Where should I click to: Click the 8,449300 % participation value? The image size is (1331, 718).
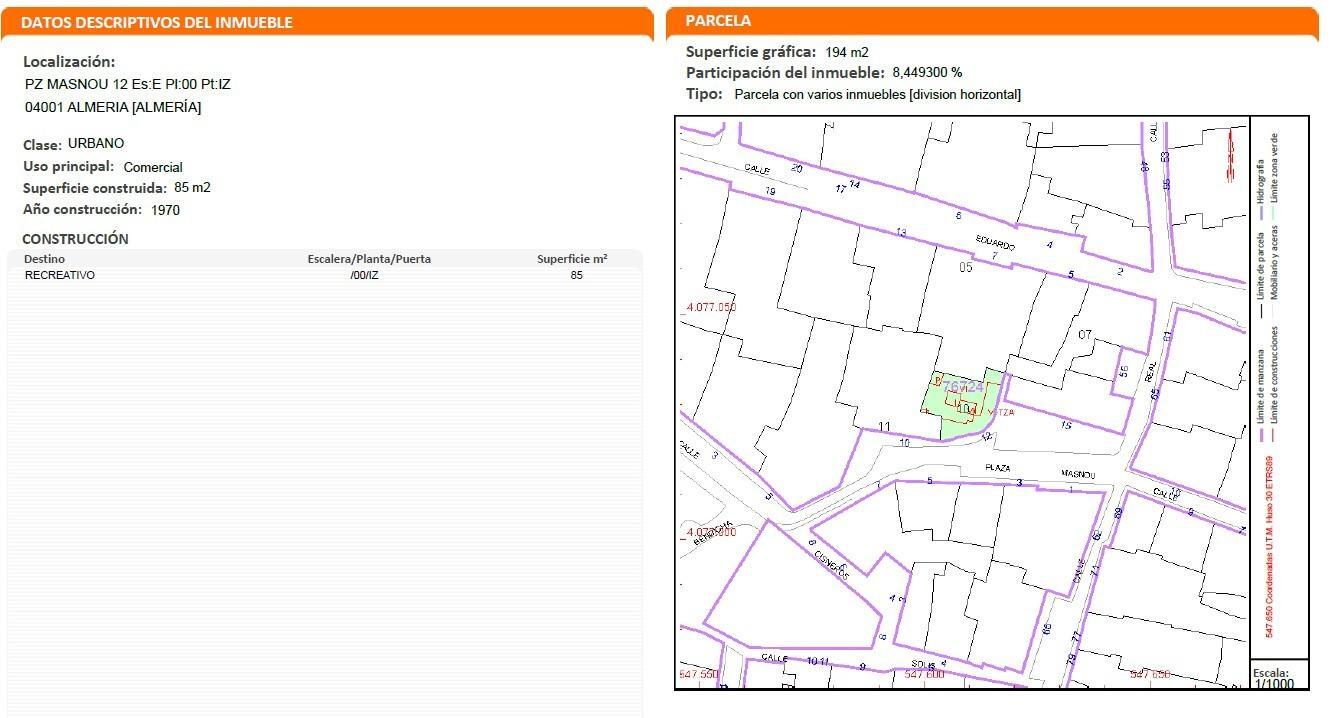[927, 73]
